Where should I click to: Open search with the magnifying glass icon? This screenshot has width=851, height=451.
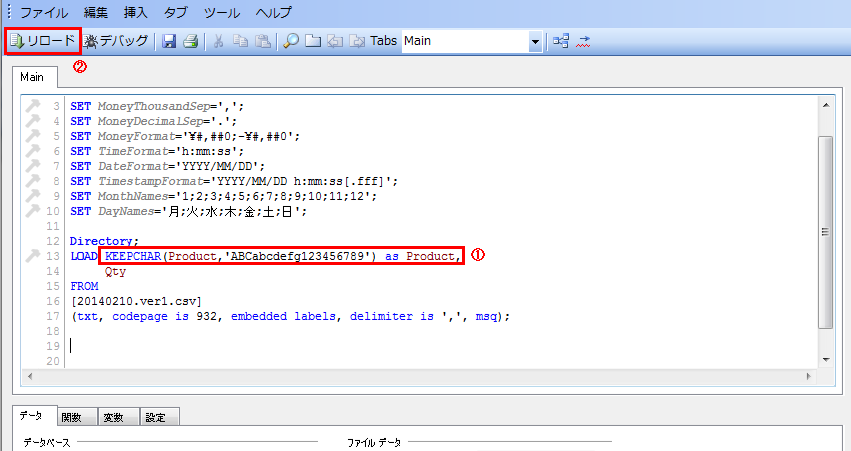[291, 41]
